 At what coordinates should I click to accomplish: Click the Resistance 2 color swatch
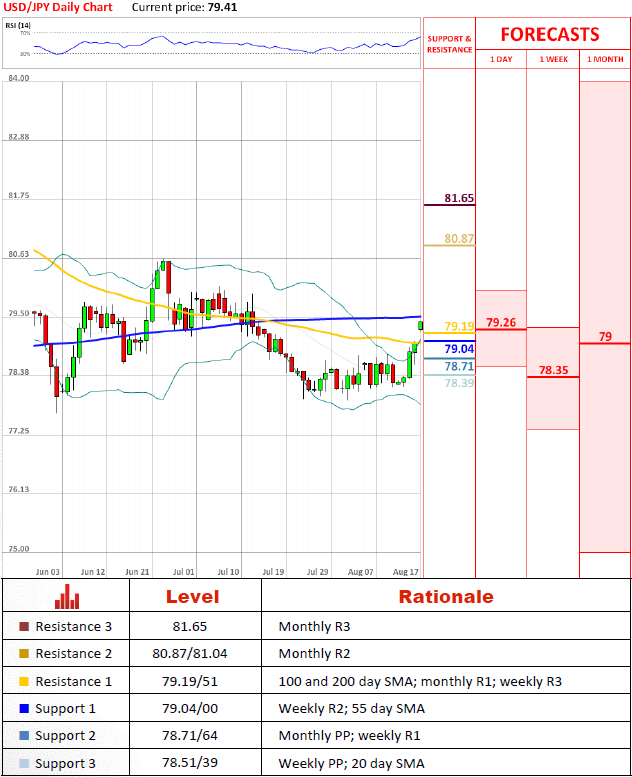(x=24, y=654)
